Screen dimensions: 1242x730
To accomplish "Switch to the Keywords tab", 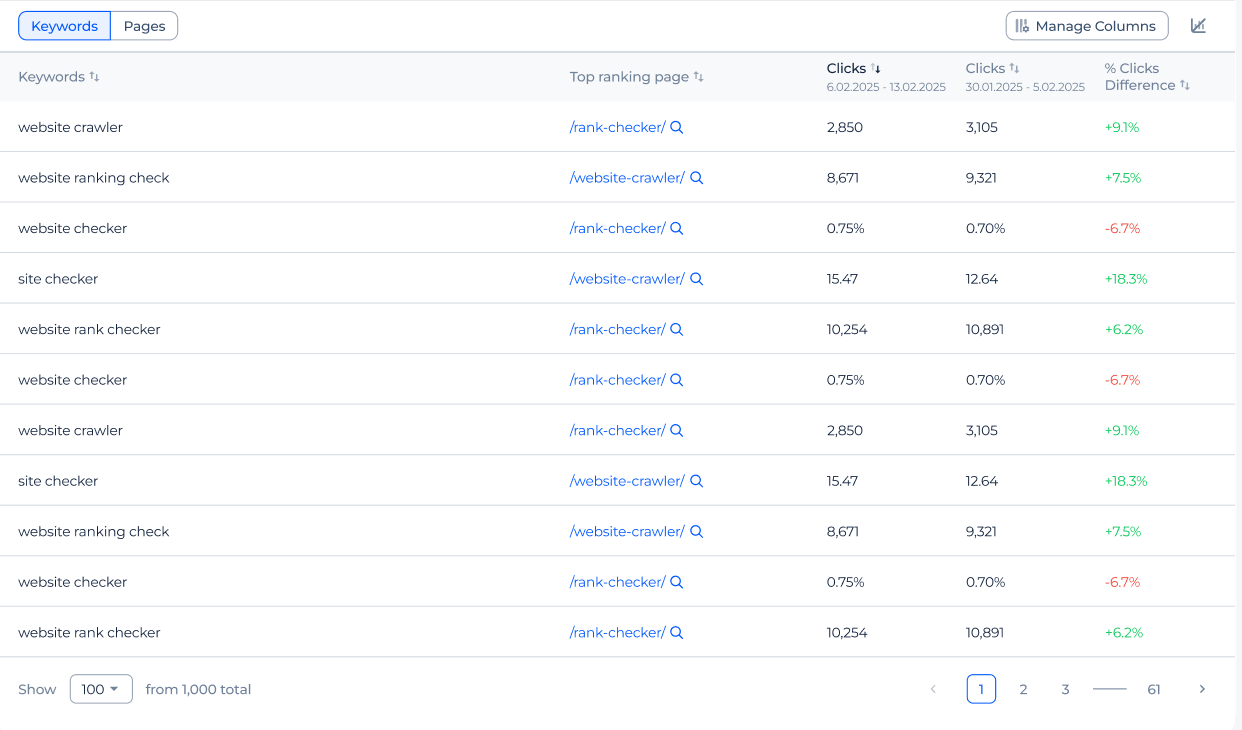I will tap(65, 26).
